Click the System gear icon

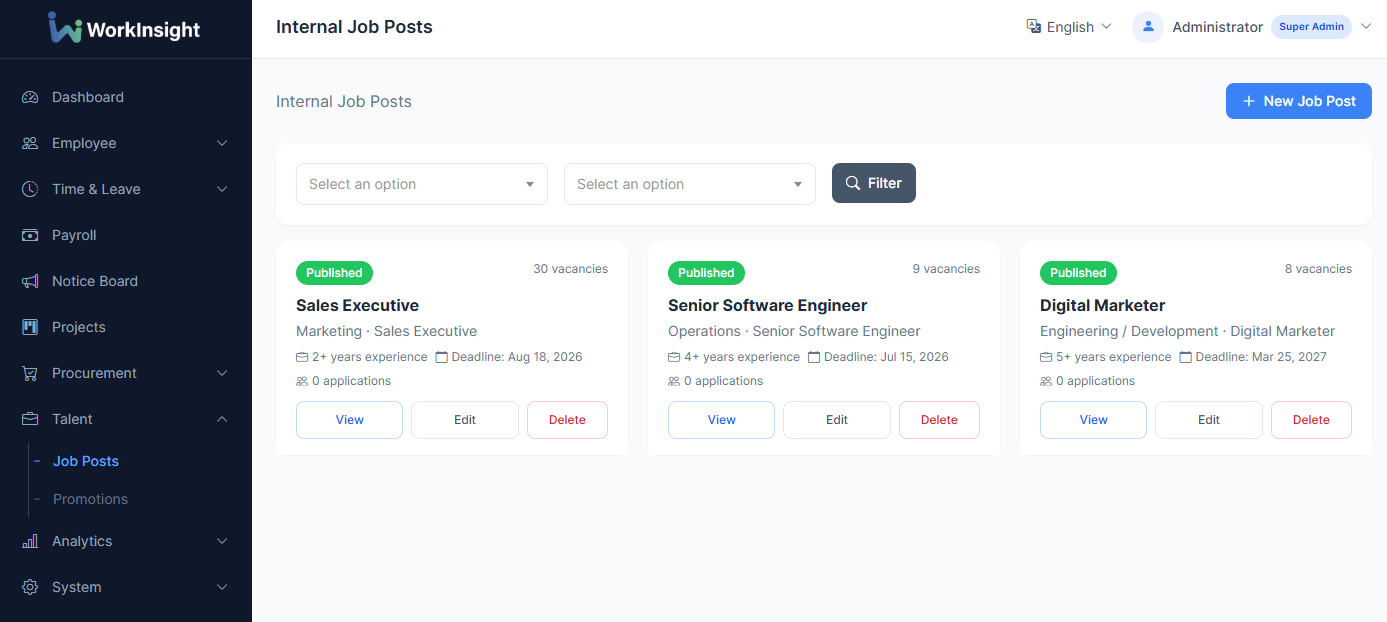(30, 587)
